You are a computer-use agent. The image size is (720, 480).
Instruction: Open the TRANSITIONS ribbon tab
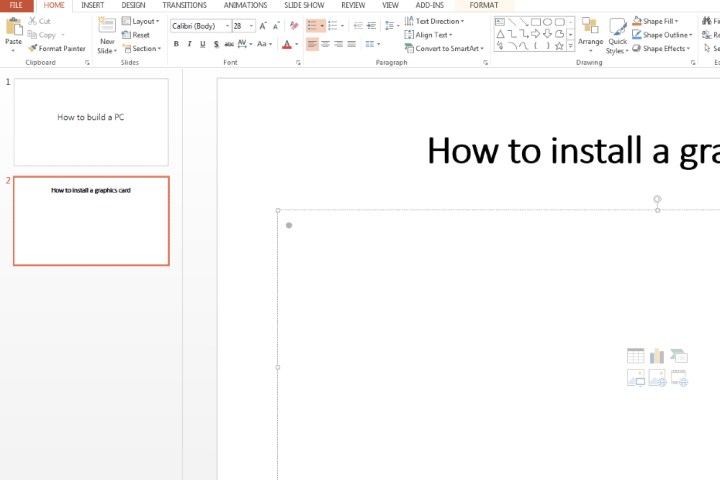[184, 5]
